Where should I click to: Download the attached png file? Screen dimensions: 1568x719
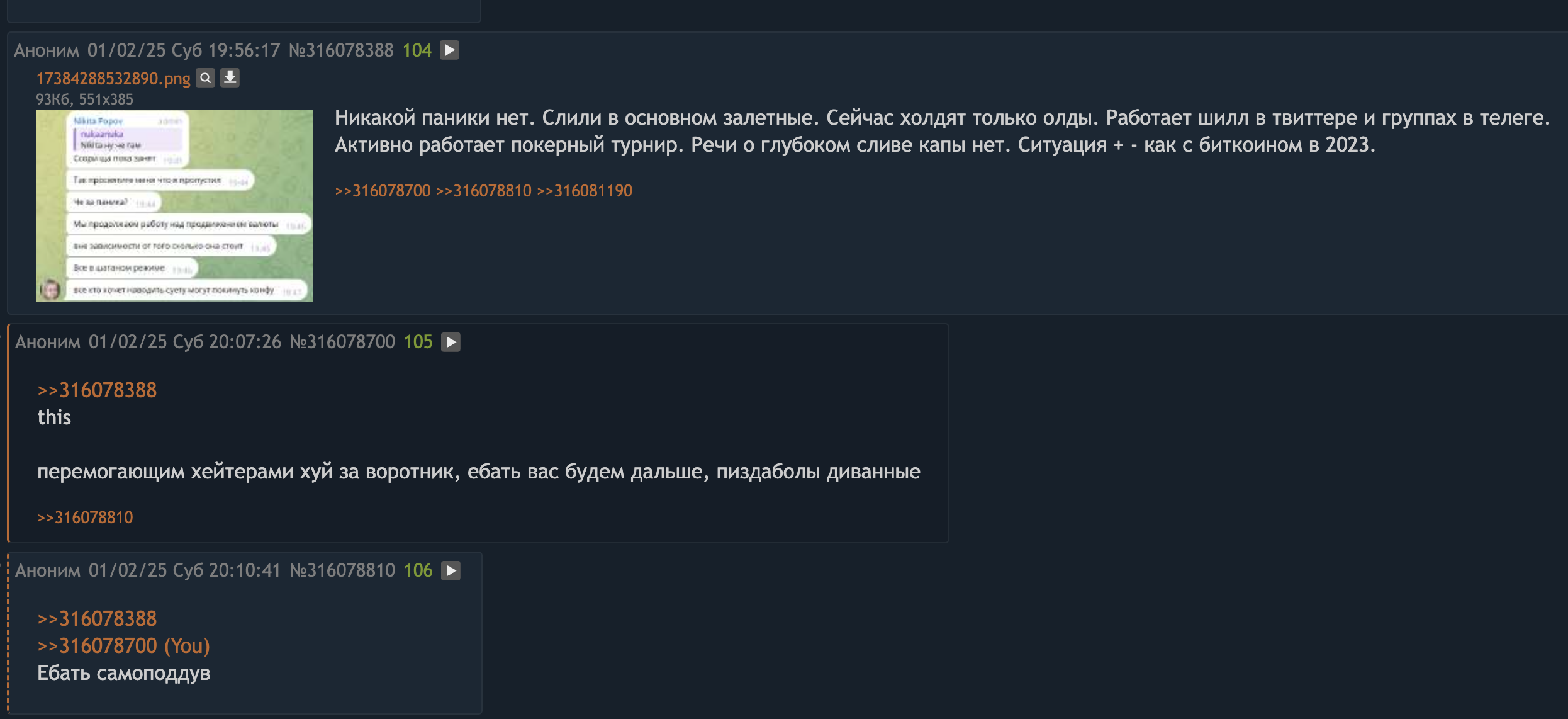[230, 77]
